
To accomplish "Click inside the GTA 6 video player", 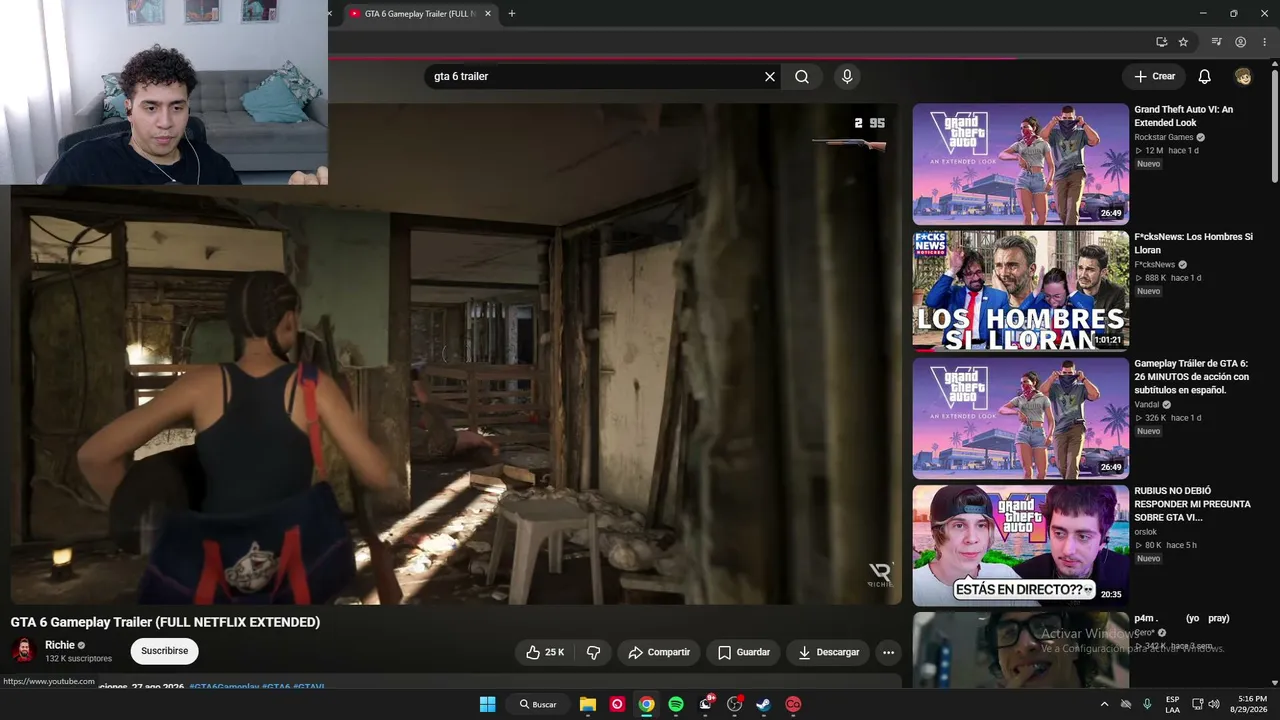I will click(x=456, y=354).
